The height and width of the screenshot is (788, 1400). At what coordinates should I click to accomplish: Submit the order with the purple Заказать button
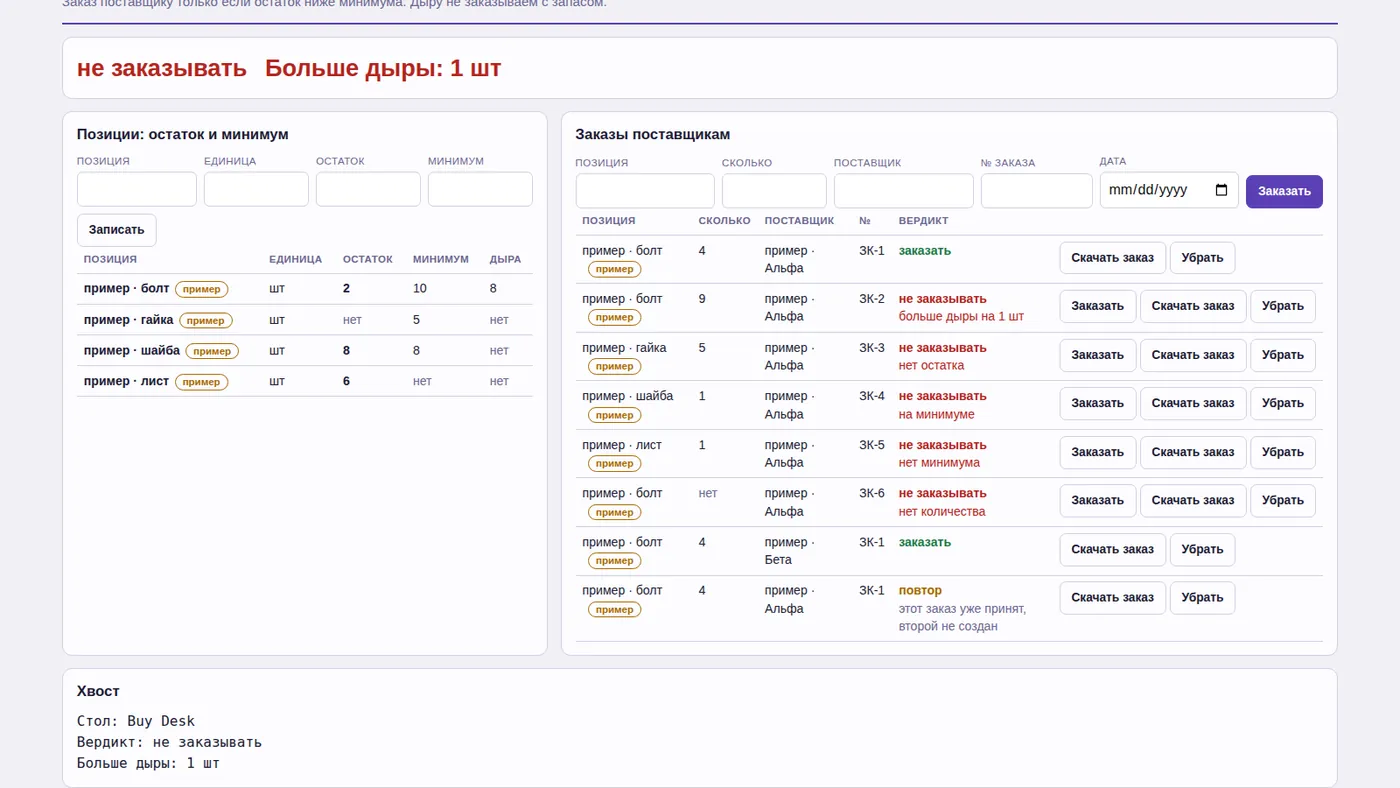coord(1284,191)
